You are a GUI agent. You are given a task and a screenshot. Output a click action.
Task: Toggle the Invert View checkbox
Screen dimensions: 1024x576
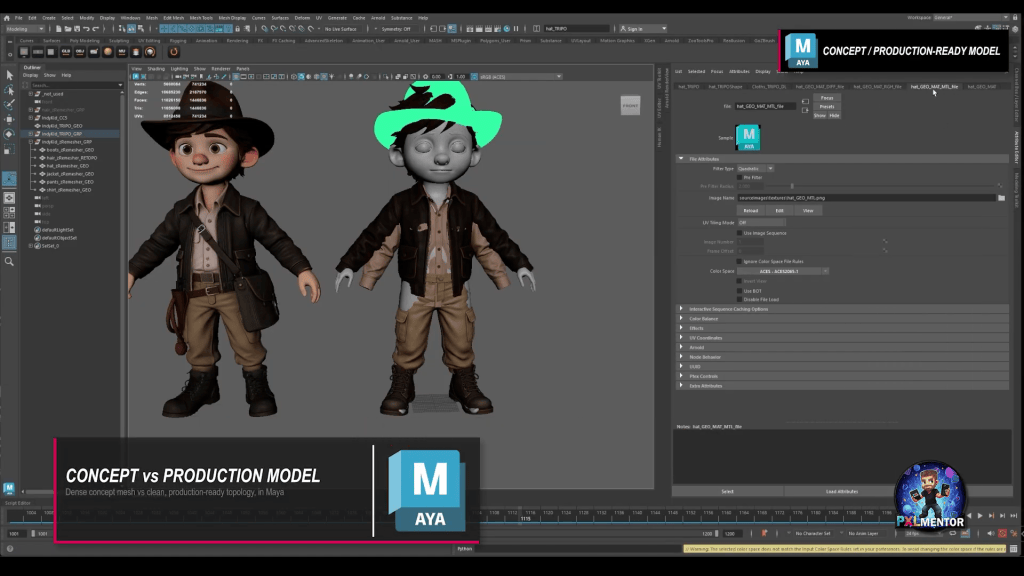point(740,281)
